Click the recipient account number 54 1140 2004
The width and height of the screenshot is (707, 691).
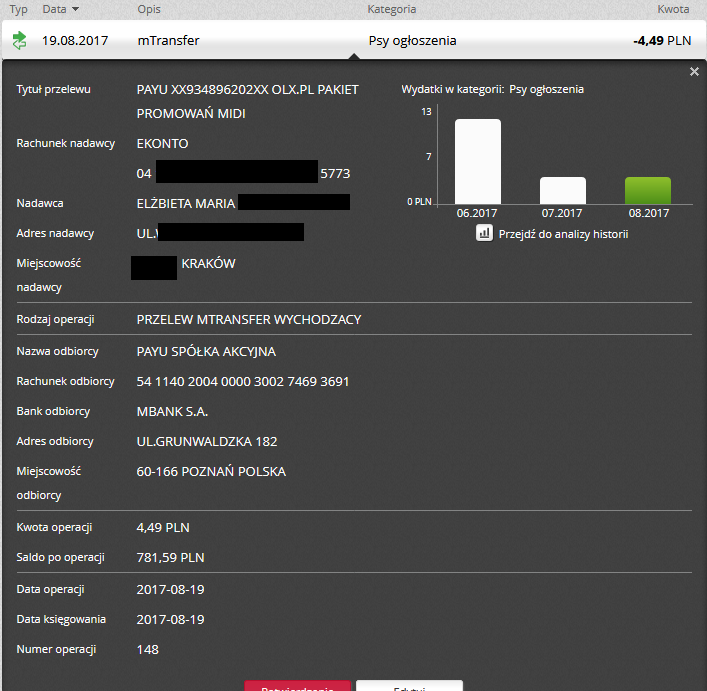click(243, 382)
